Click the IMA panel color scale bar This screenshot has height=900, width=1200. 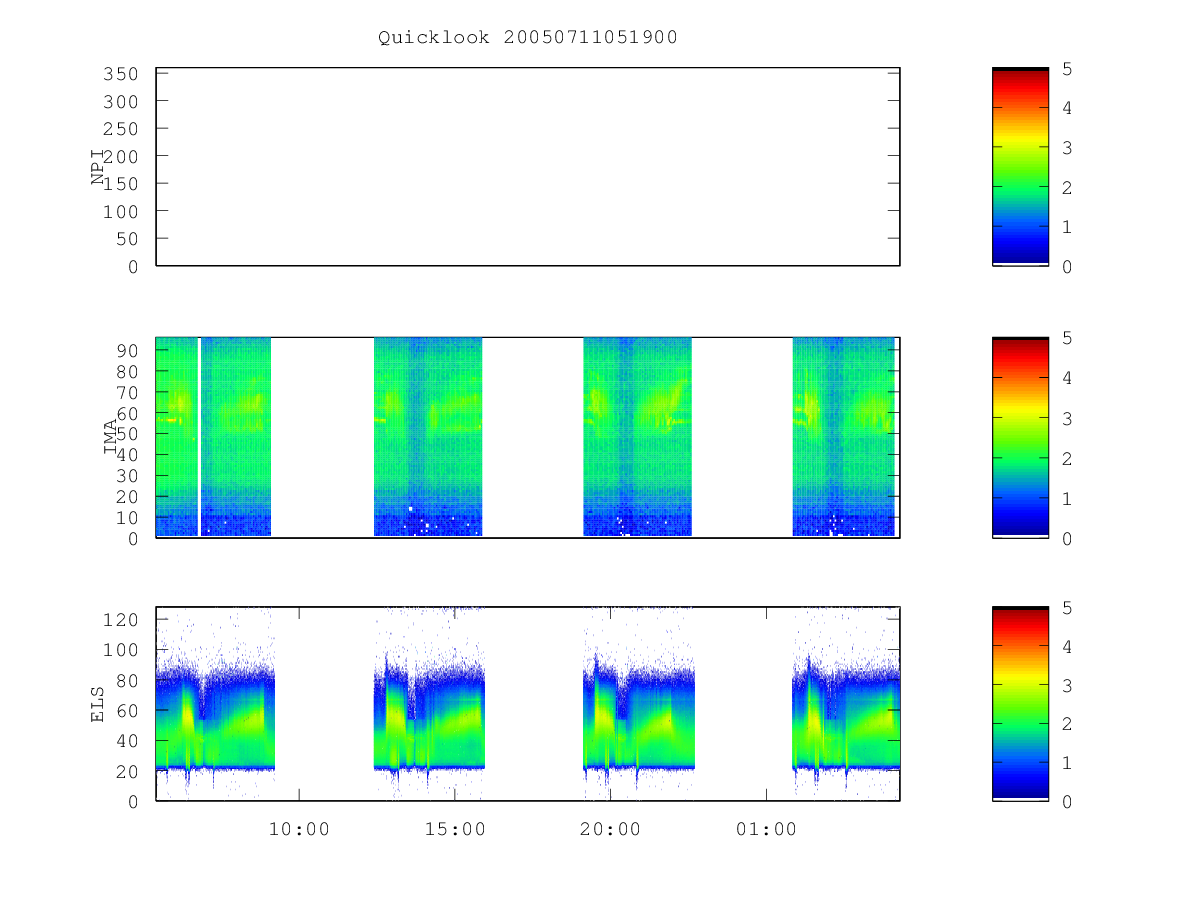pos(1020,438)
